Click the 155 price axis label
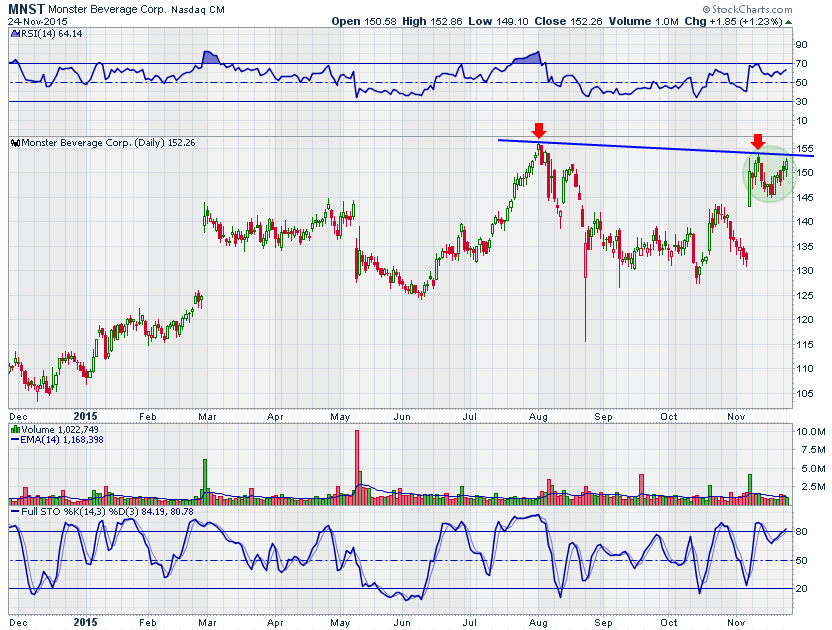The height and width of the screenshot is (630, 832). 804,149
